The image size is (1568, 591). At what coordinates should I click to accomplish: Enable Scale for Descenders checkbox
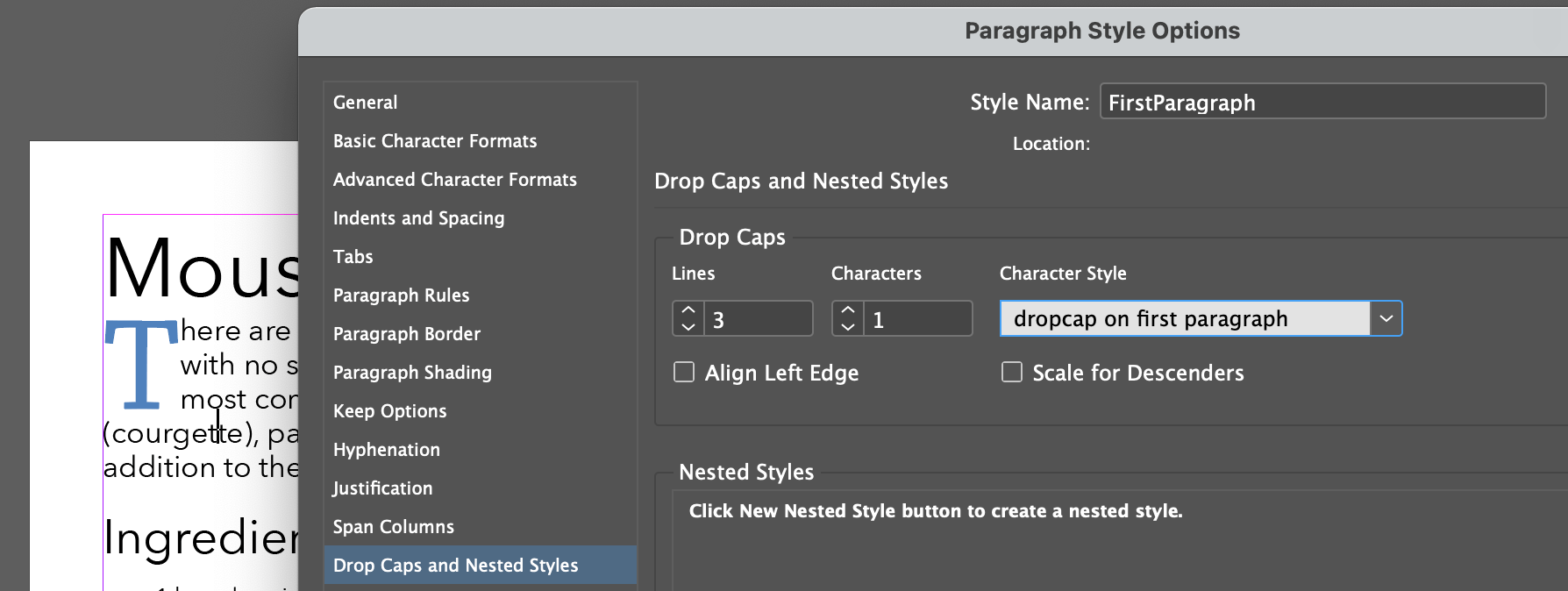tap(1012, 372)
